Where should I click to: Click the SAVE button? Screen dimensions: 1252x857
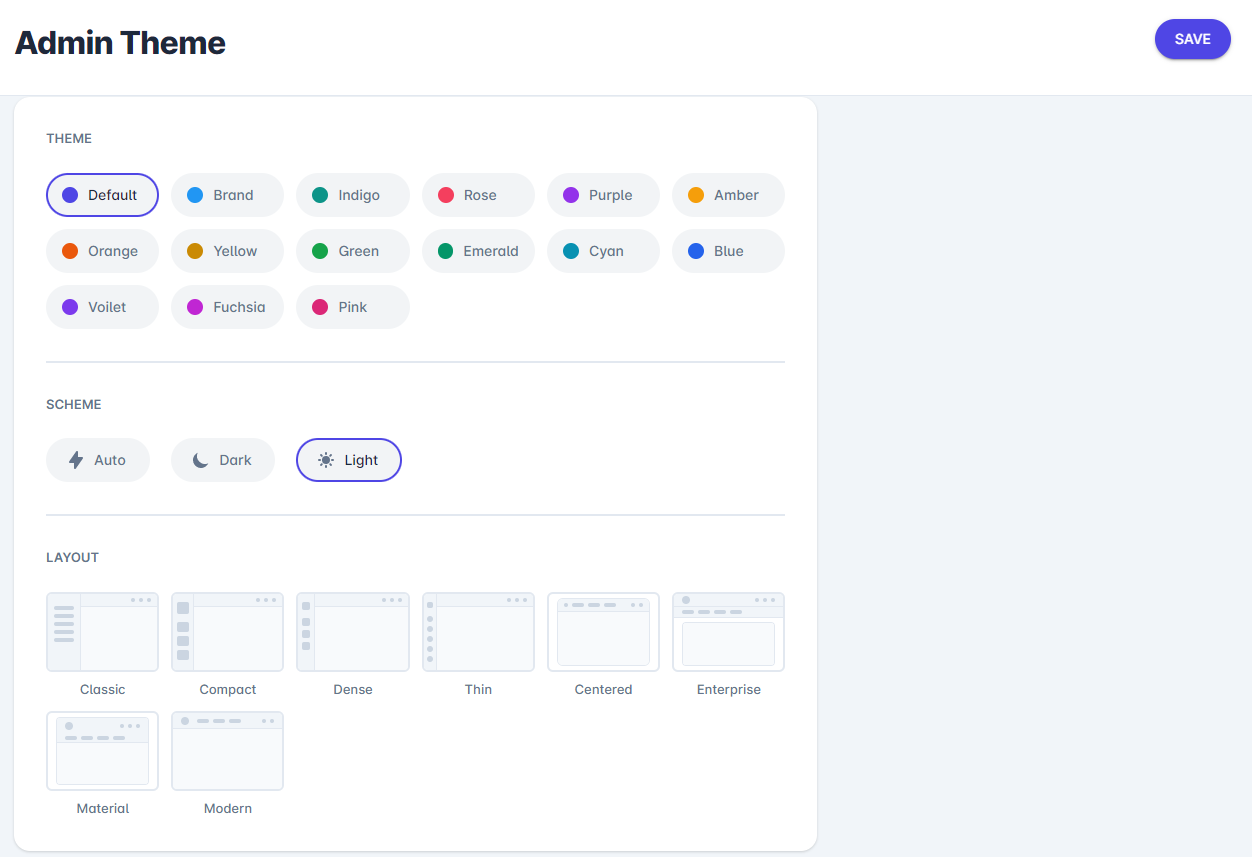[1192, 39]
